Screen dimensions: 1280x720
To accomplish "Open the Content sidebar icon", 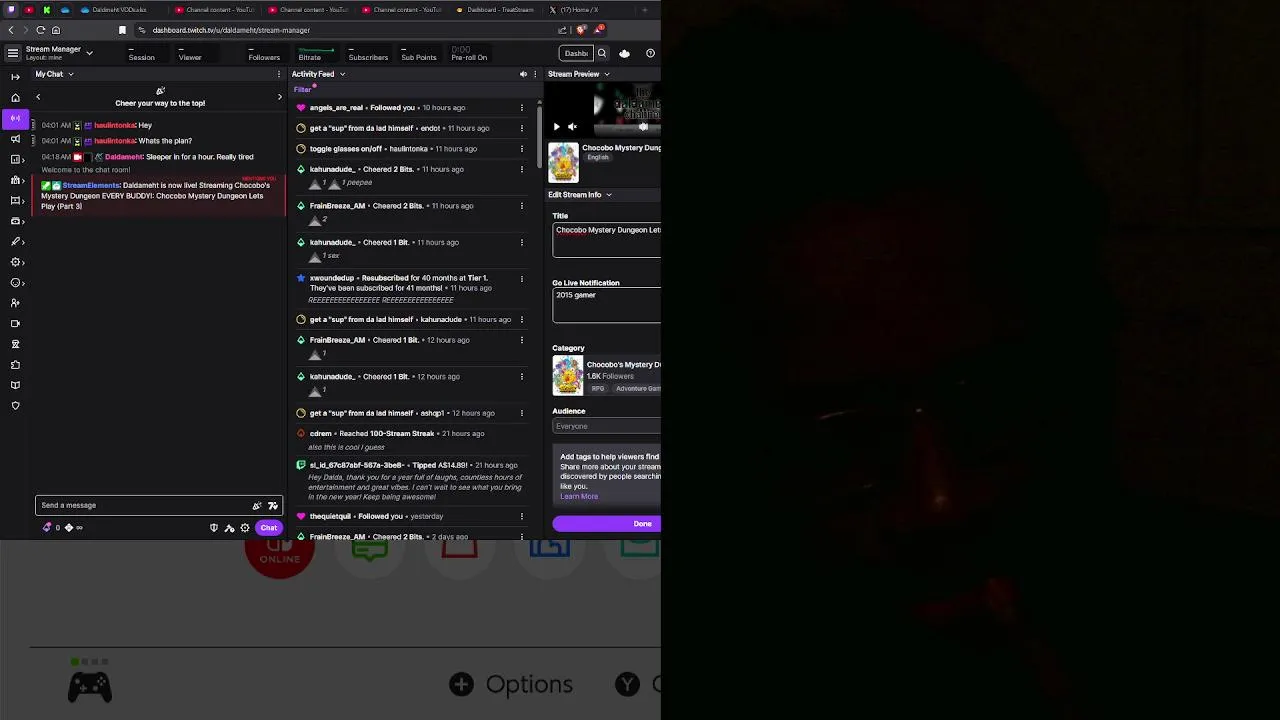I will tap(15, 201).
